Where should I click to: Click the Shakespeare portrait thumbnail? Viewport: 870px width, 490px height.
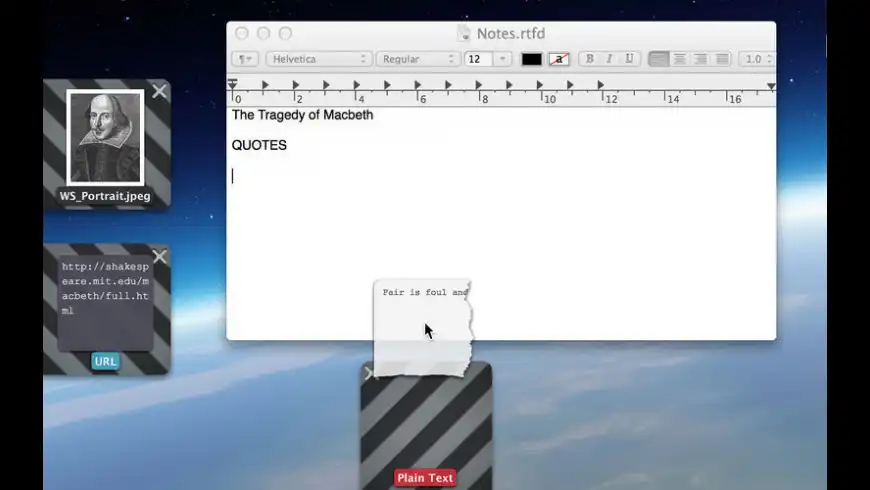pos(105,138)
